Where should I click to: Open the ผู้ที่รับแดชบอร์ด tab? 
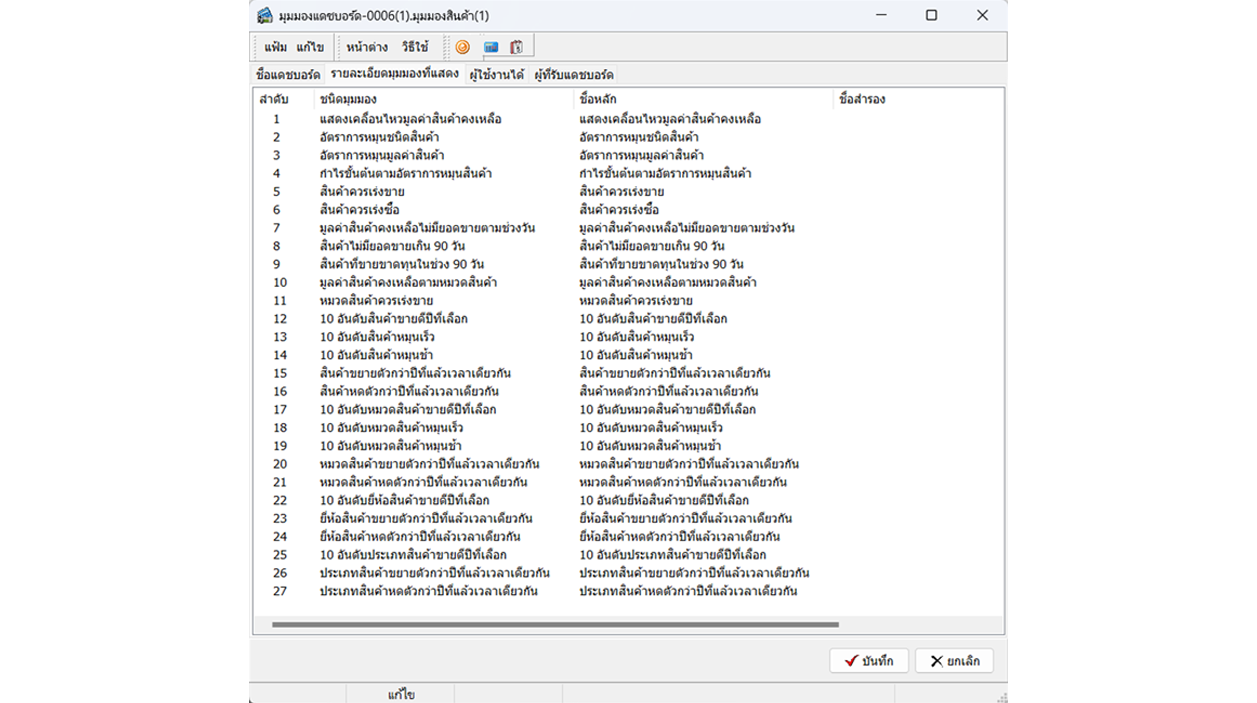click(573, 75)
